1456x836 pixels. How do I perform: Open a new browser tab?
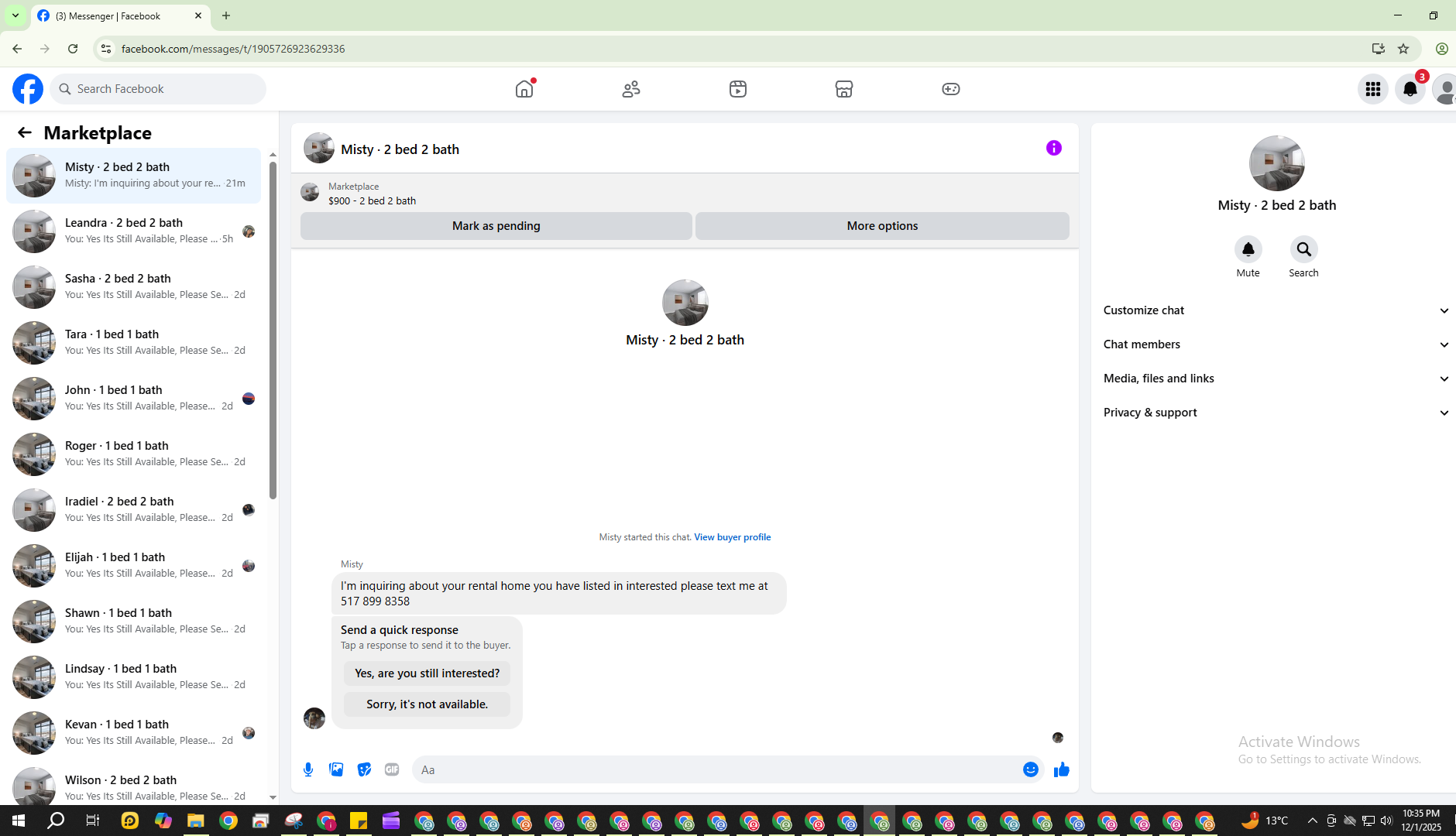point(226,15)
